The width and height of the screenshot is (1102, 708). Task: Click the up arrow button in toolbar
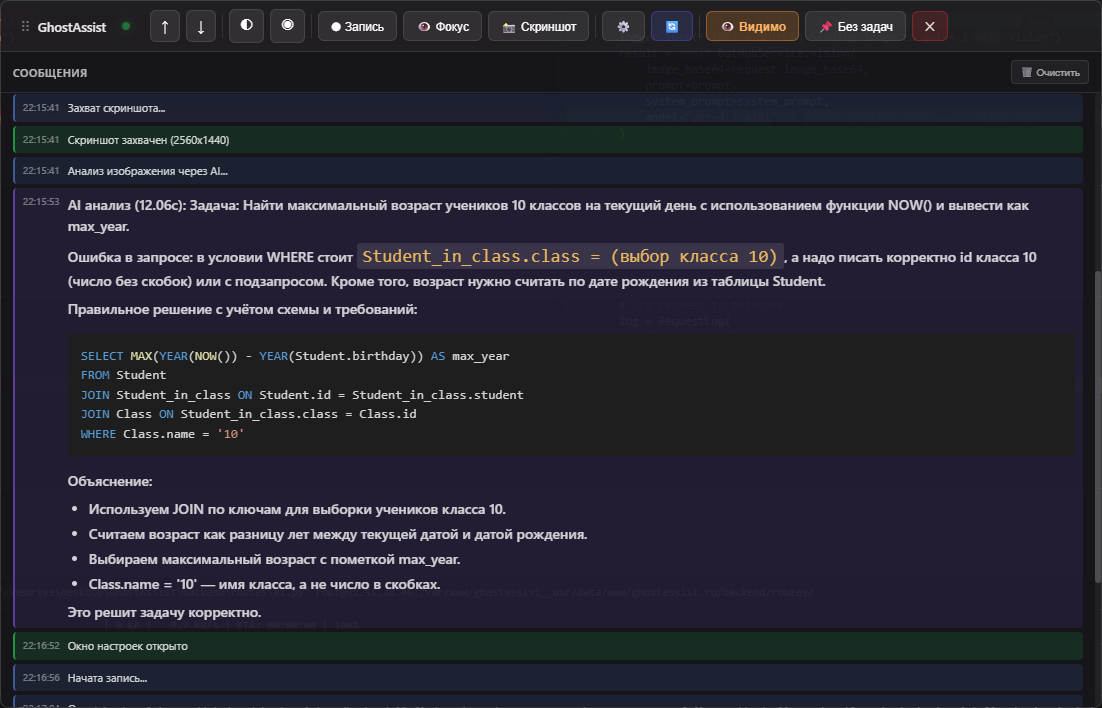[164, 27]
